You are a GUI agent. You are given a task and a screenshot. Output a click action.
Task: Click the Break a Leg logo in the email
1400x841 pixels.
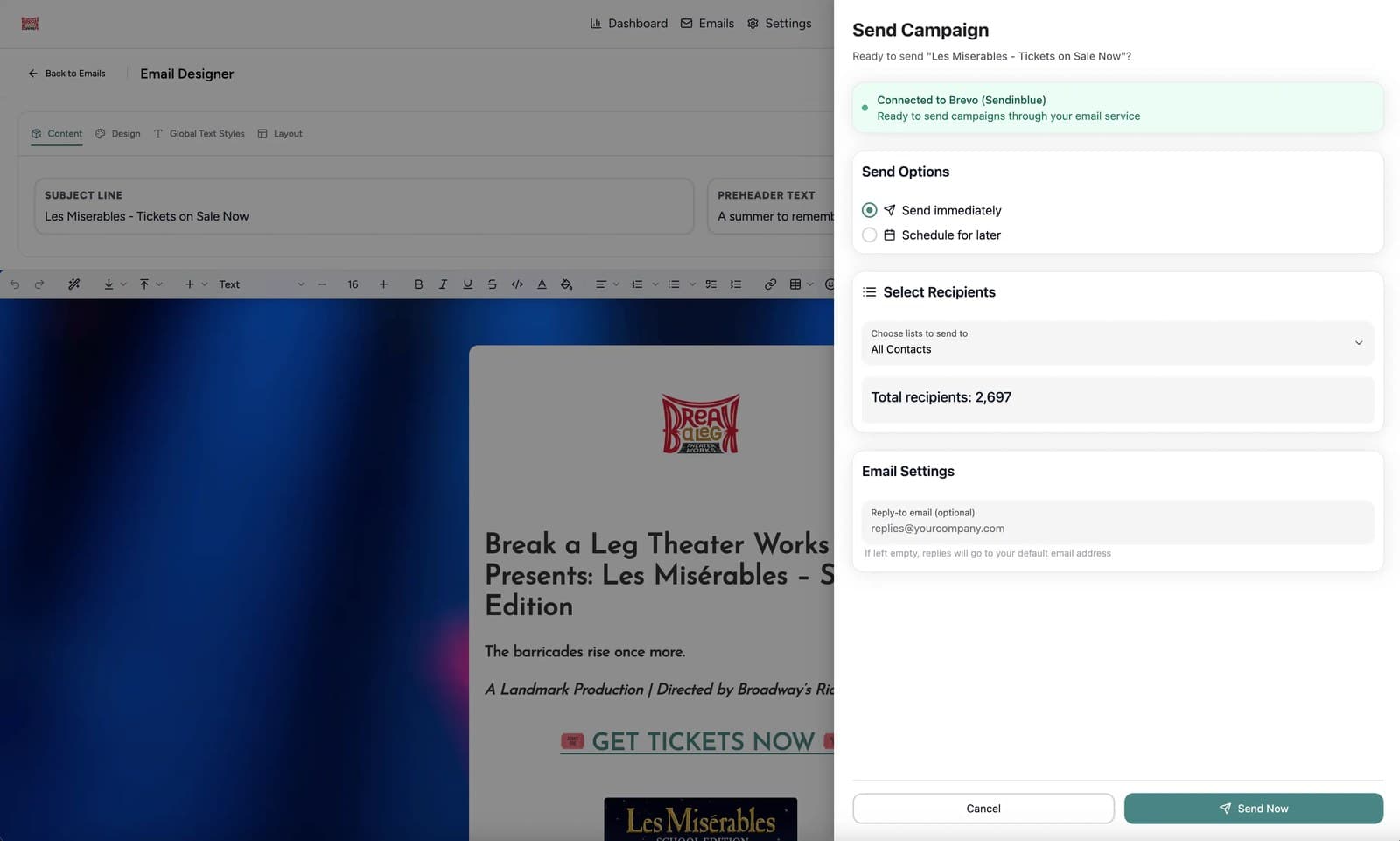pos(701,424)
